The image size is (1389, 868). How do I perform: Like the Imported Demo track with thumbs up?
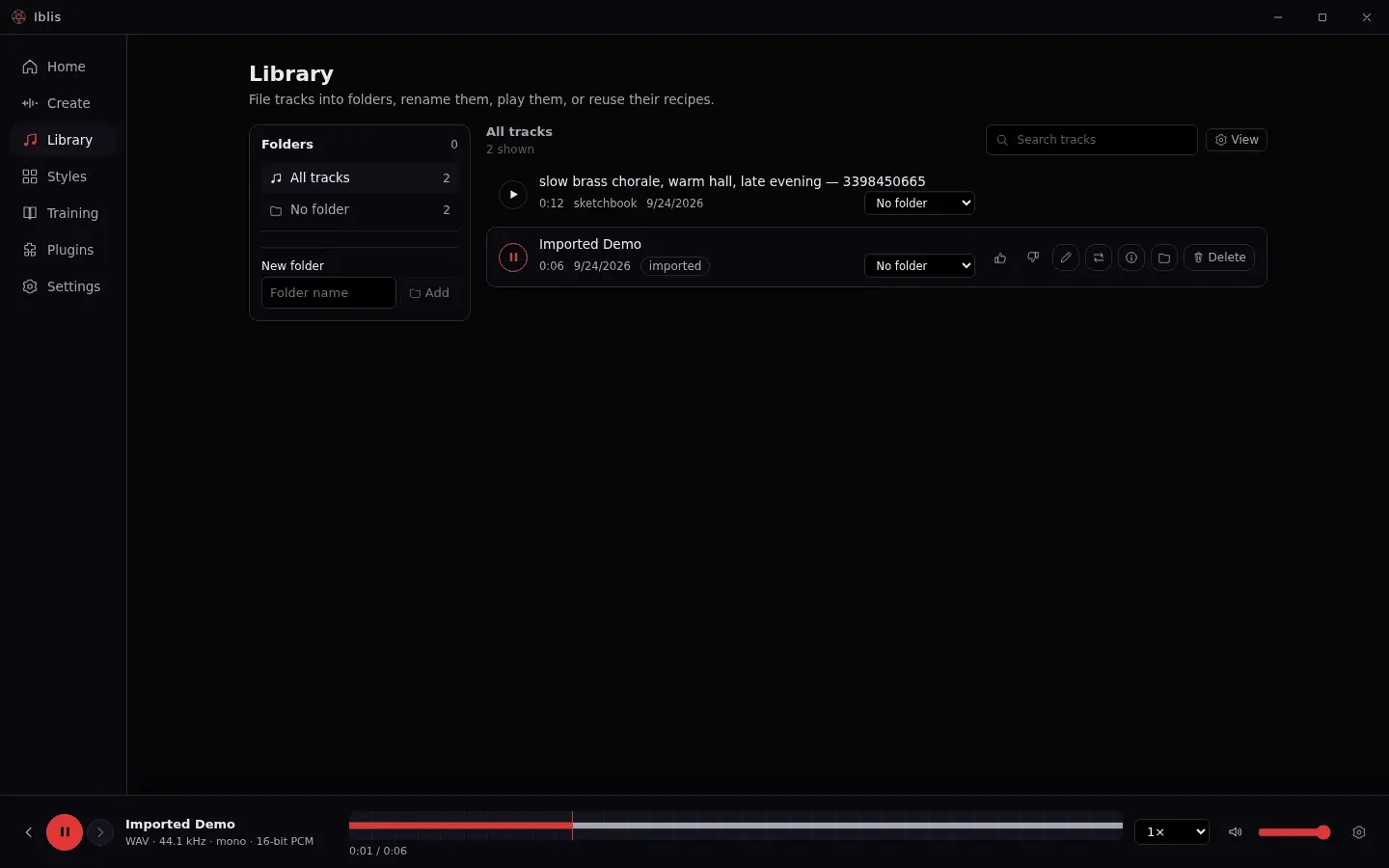pyautogui.click(x=1000, y=258)
